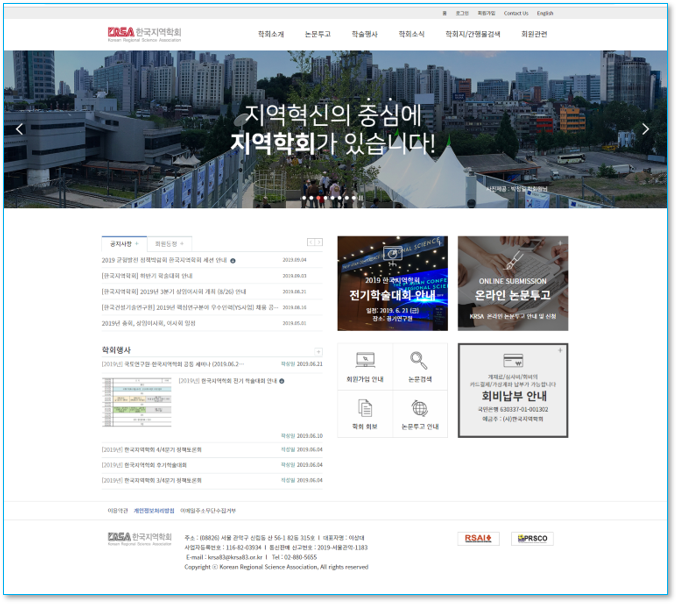Image resolution: width=677 pixels, height=604 pixels.
Task: Click the KRSA 한국지역학회 header logo
Action: 144,34
